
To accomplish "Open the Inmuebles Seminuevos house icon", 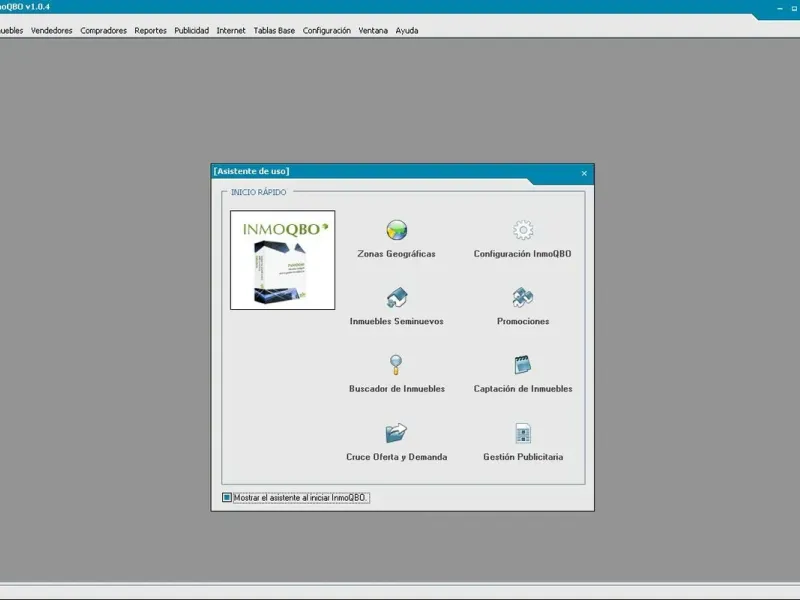I will (x=396, y=297).
